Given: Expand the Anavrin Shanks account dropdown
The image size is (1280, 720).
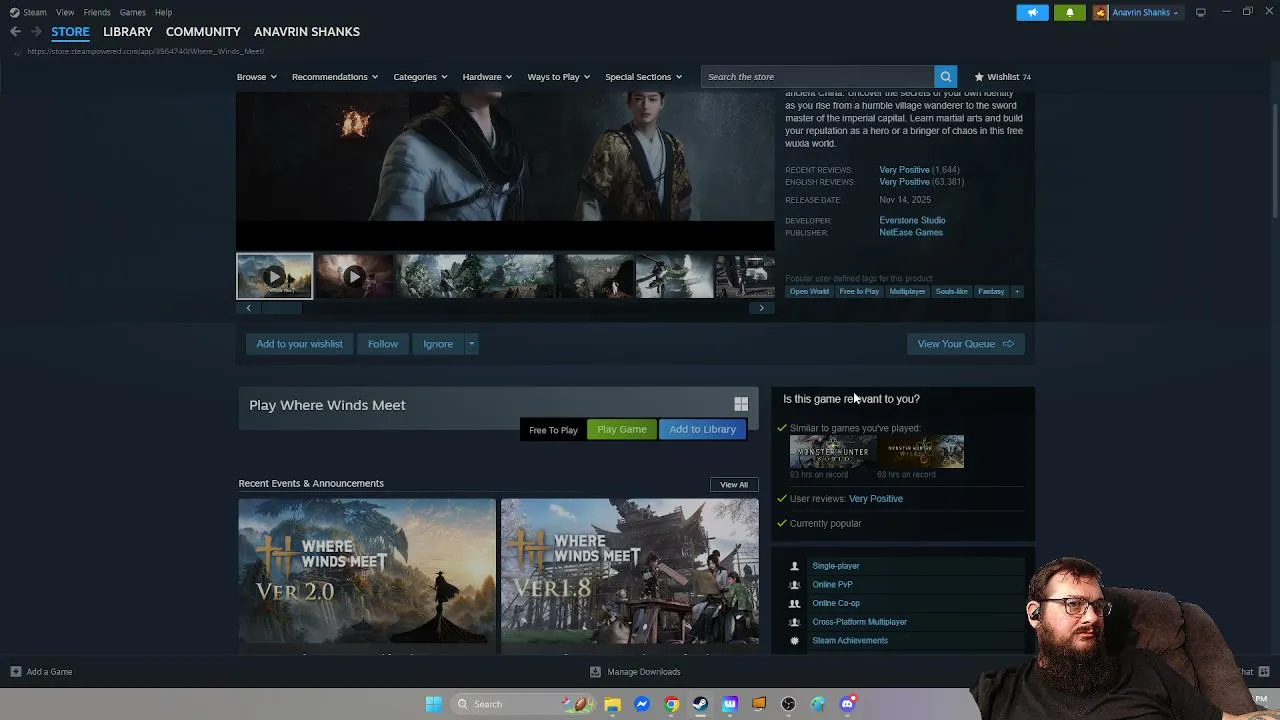Looking at the screenshot, I should click(x=1145, y=12).
